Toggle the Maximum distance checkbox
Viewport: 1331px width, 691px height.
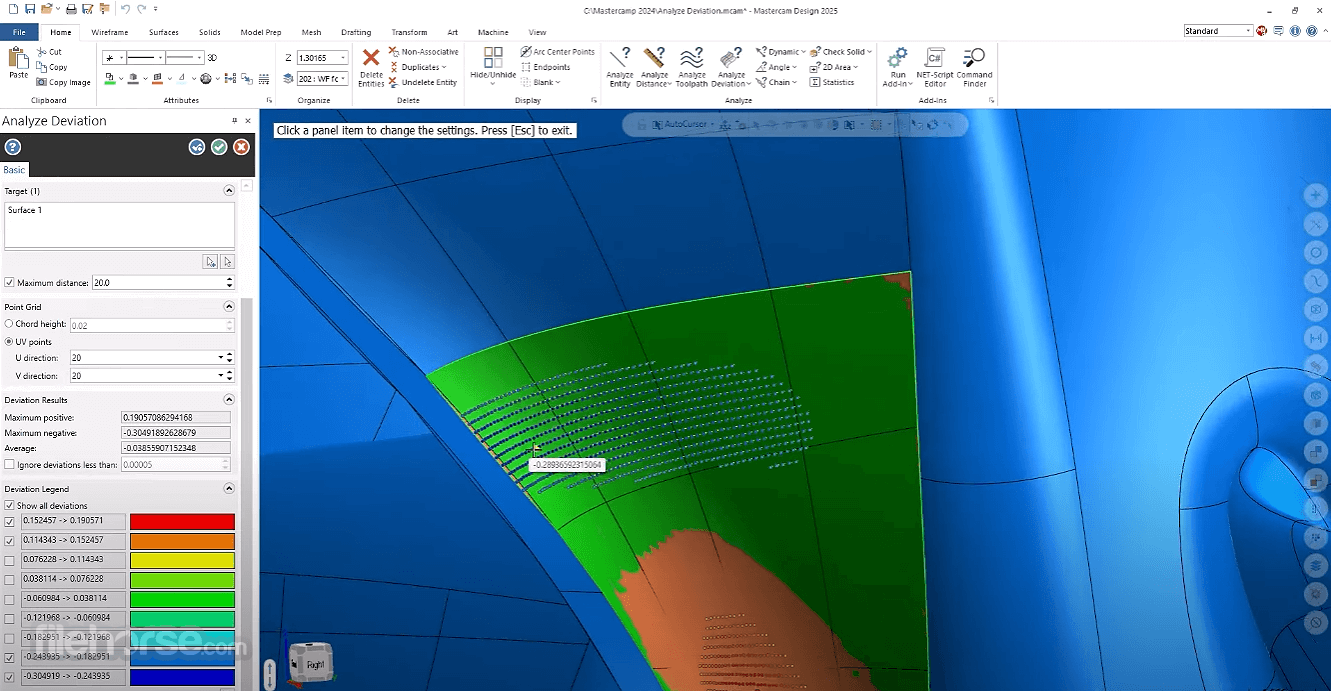[x=10, y=283]
